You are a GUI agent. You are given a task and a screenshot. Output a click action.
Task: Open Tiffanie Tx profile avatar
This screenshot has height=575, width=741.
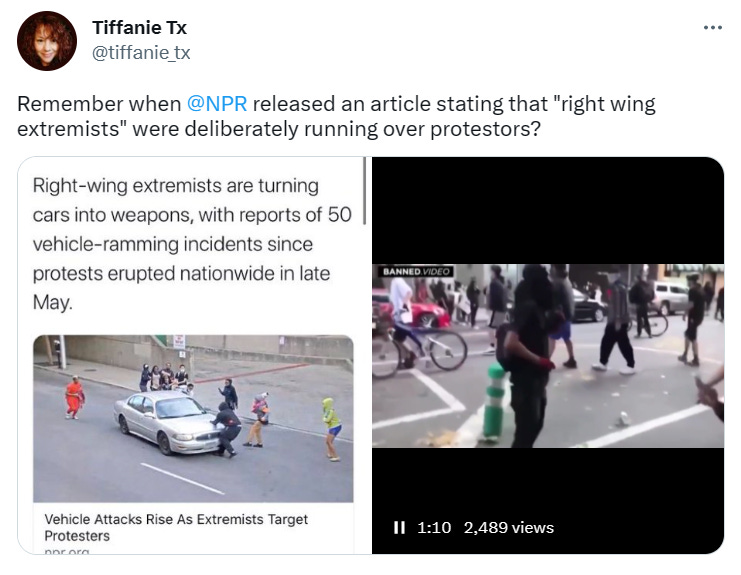[x=47, y=41]
